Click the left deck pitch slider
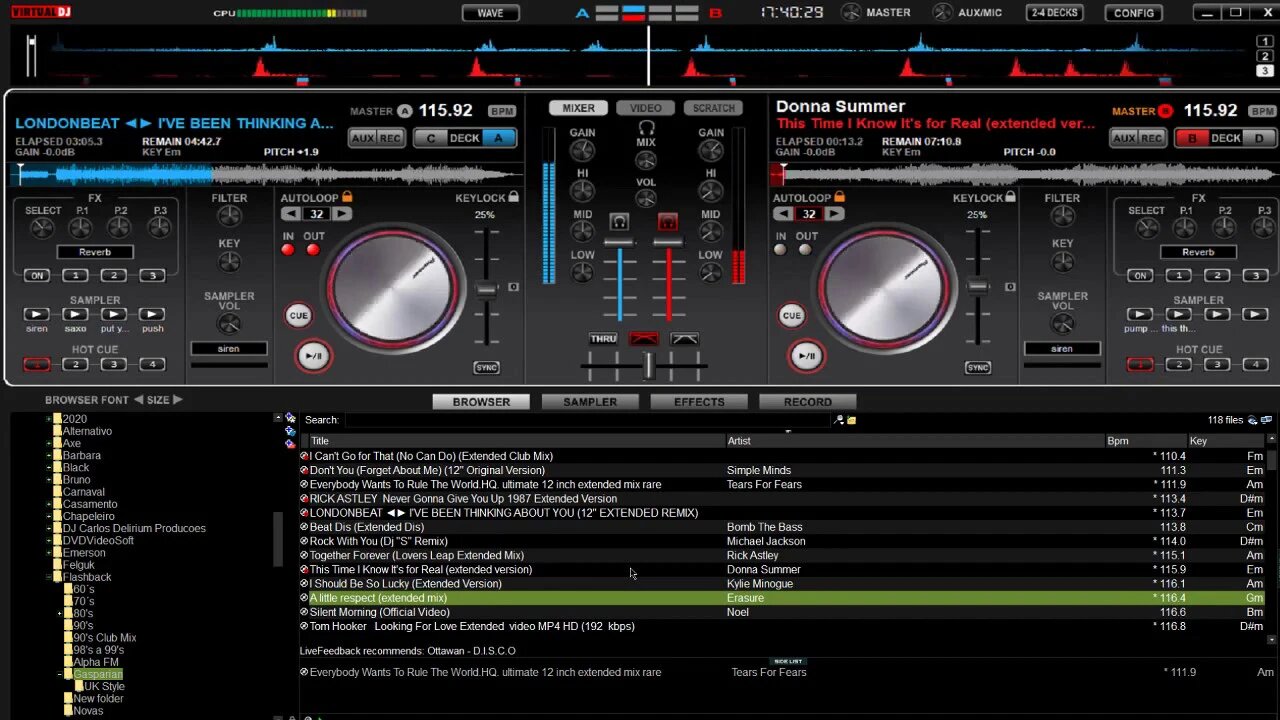 click(x=486, y=288)
